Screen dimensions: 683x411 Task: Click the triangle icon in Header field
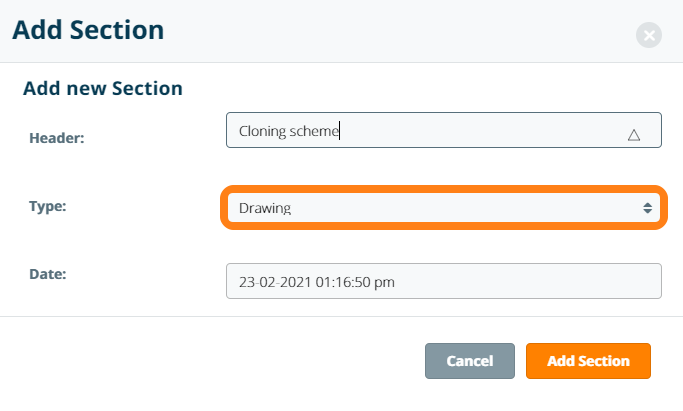pos(633,134)
